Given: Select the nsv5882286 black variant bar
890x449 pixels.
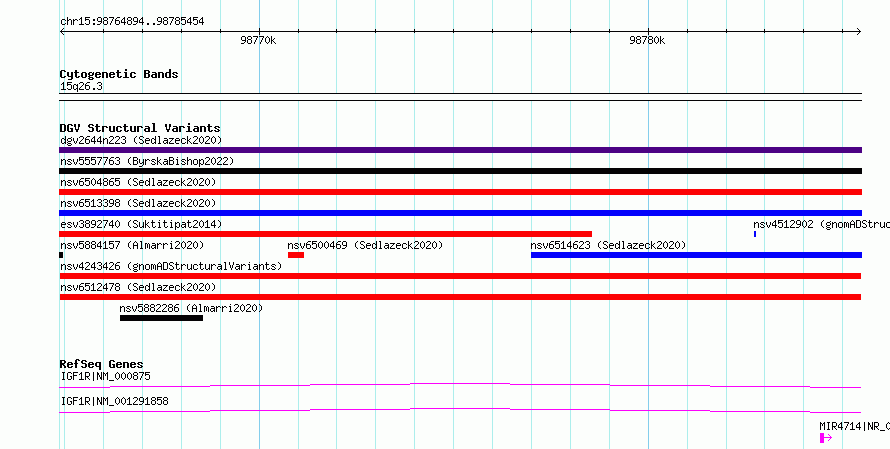Looking at the screenshot, I should [x=161, y=318].
